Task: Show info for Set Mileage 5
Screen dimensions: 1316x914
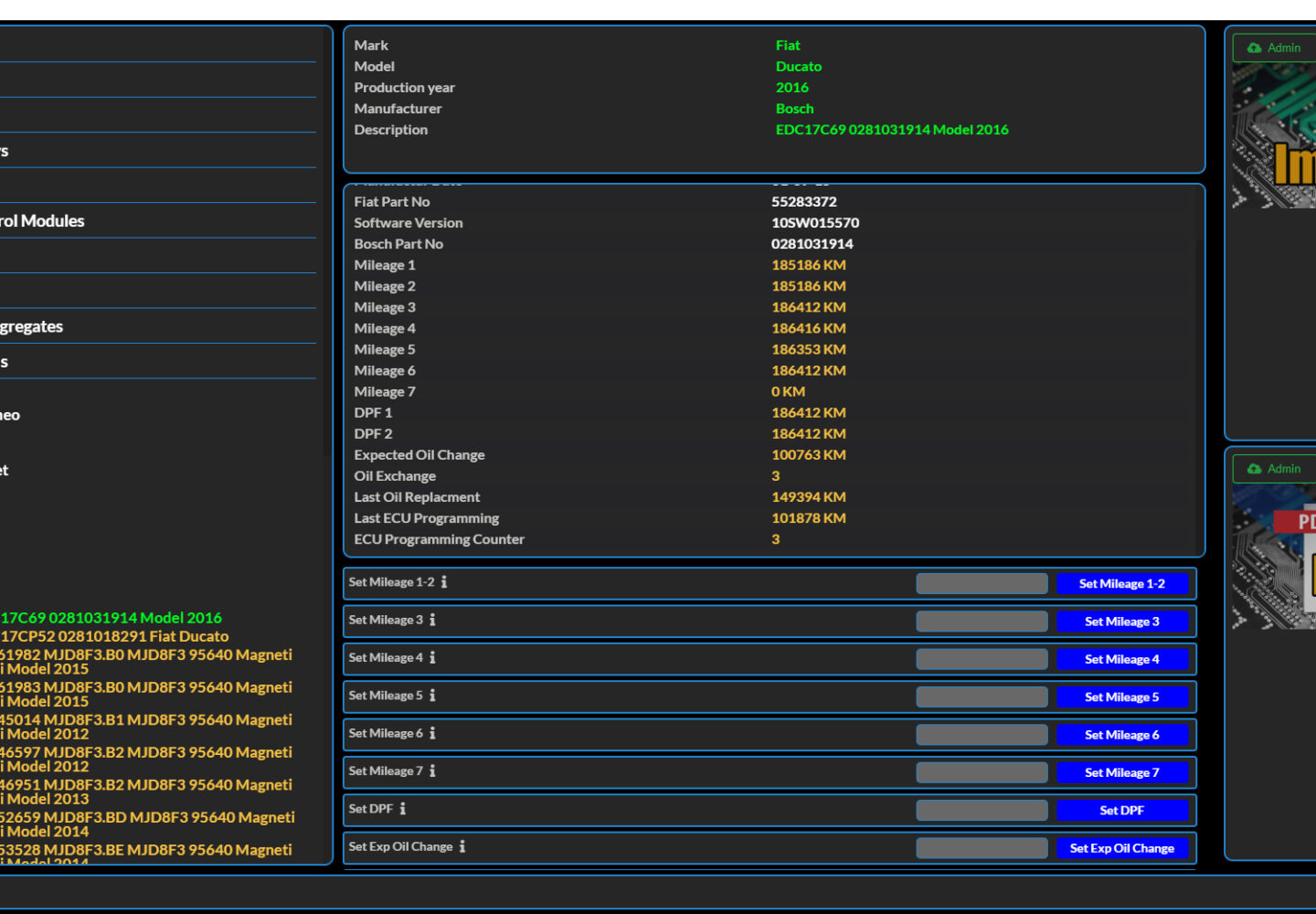Action: [x=432, y=696]
